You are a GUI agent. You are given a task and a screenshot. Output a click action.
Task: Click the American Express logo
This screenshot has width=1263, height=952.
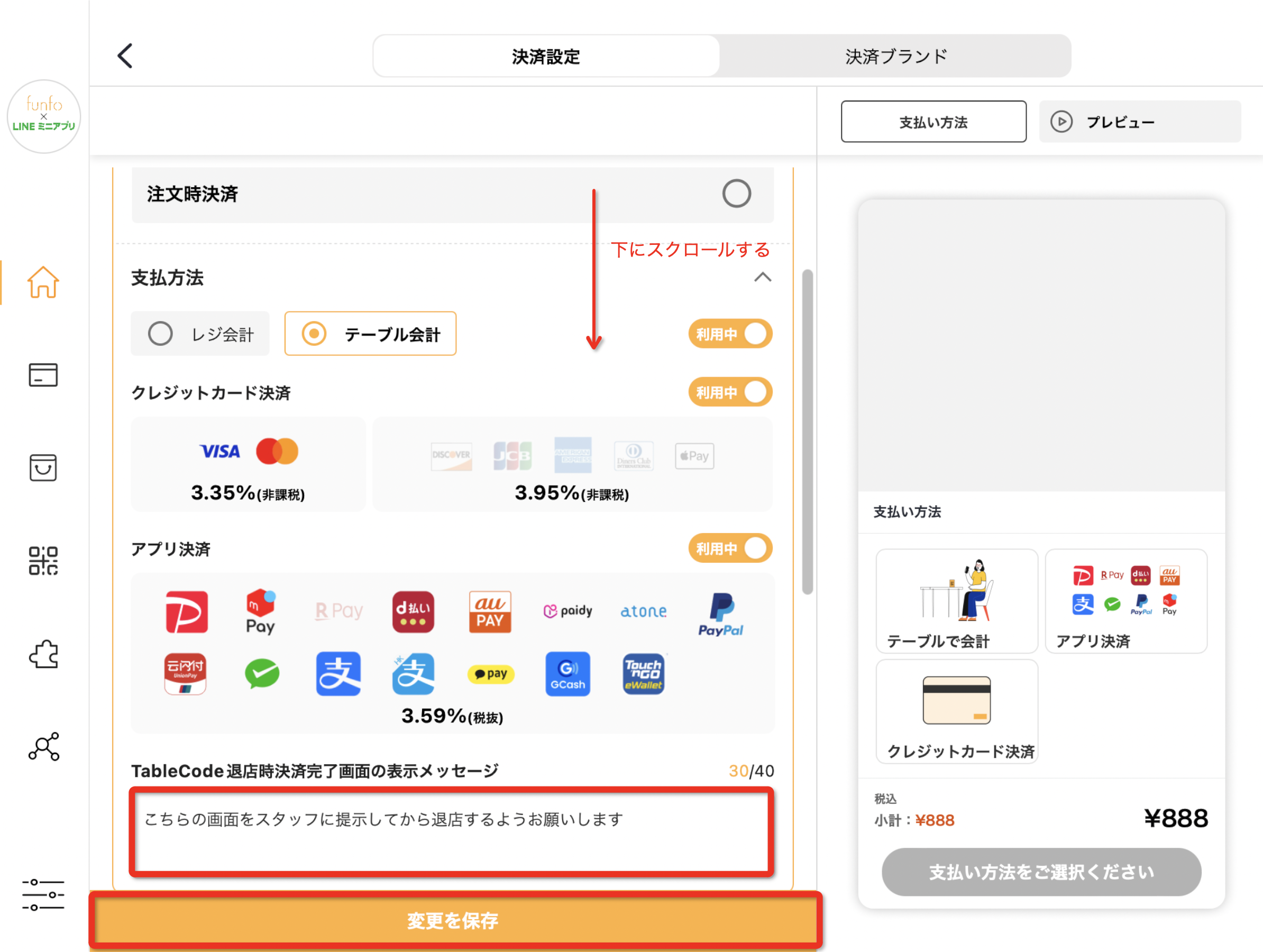(x=573, y=455)
